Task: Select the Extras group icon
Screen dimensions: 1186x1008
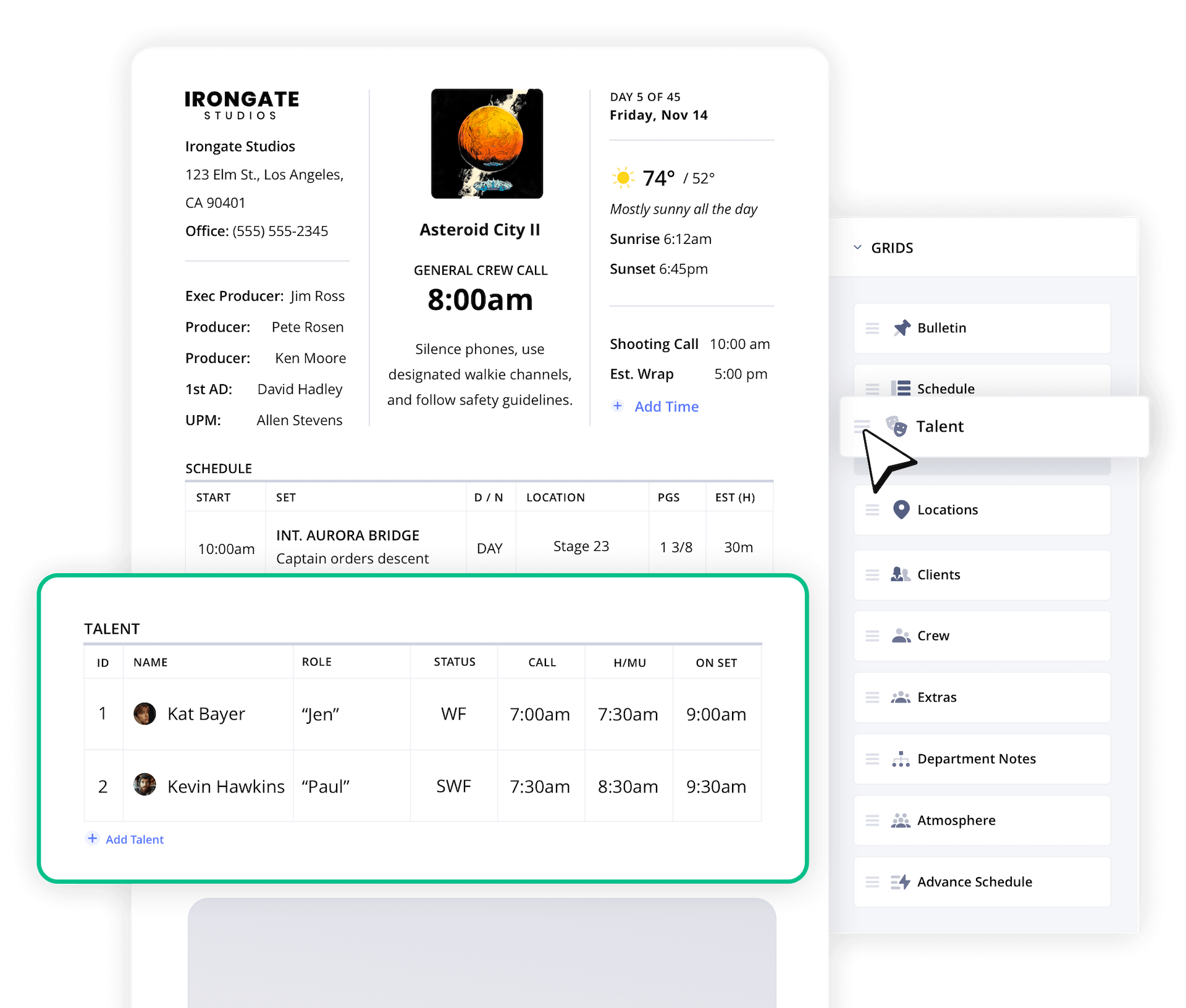Action: [901, 697]
